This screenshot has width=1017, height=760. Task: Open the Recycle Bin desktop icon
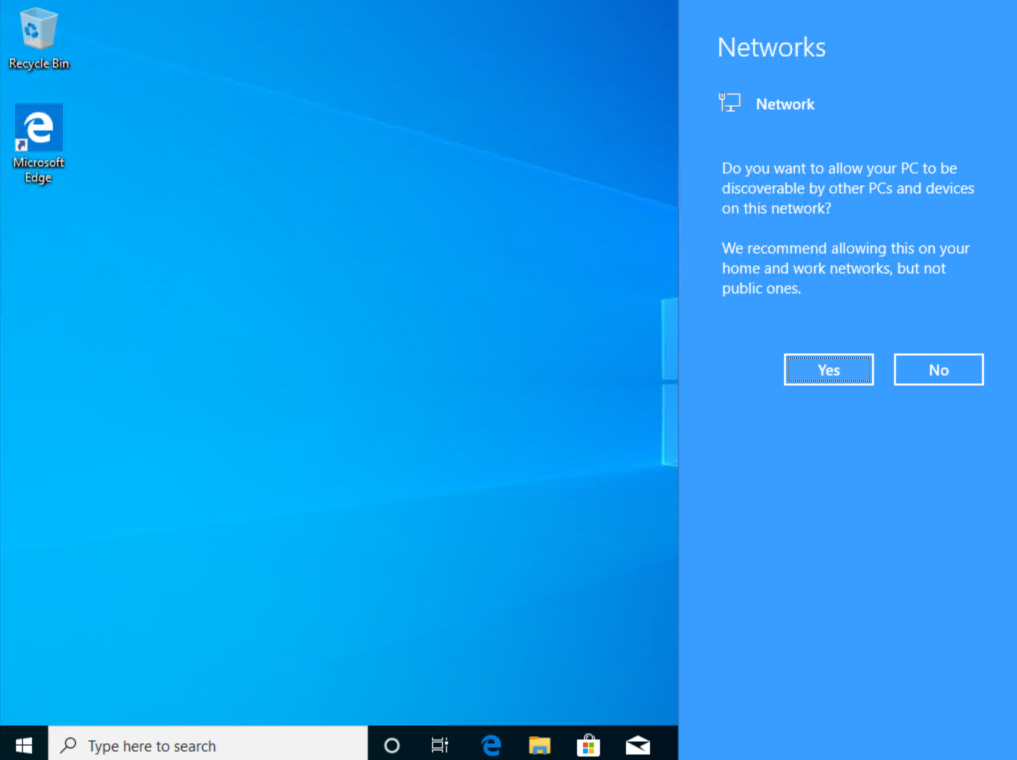pyautogui.click(x=38, y=30)
